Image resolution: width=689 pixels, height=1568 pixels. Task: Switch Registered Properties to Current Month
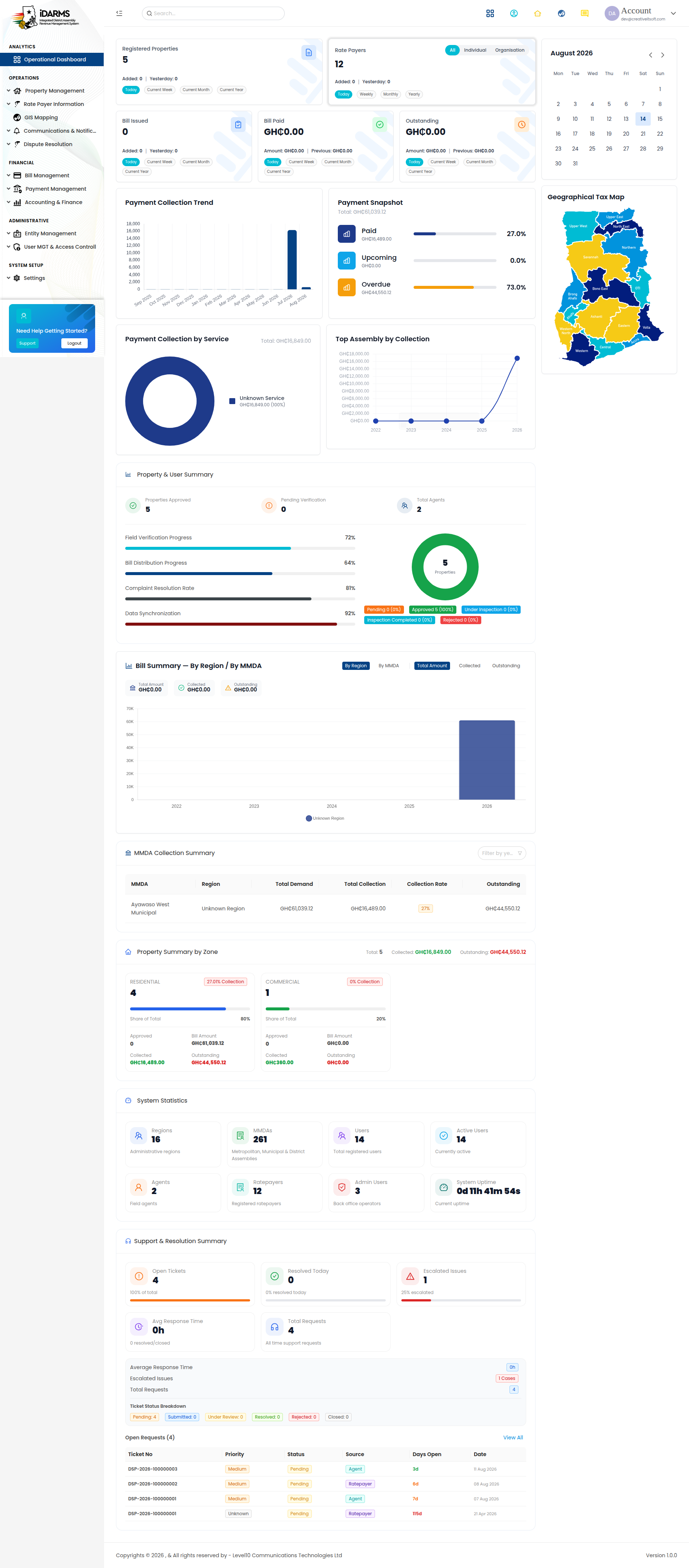tap(196, 90)
